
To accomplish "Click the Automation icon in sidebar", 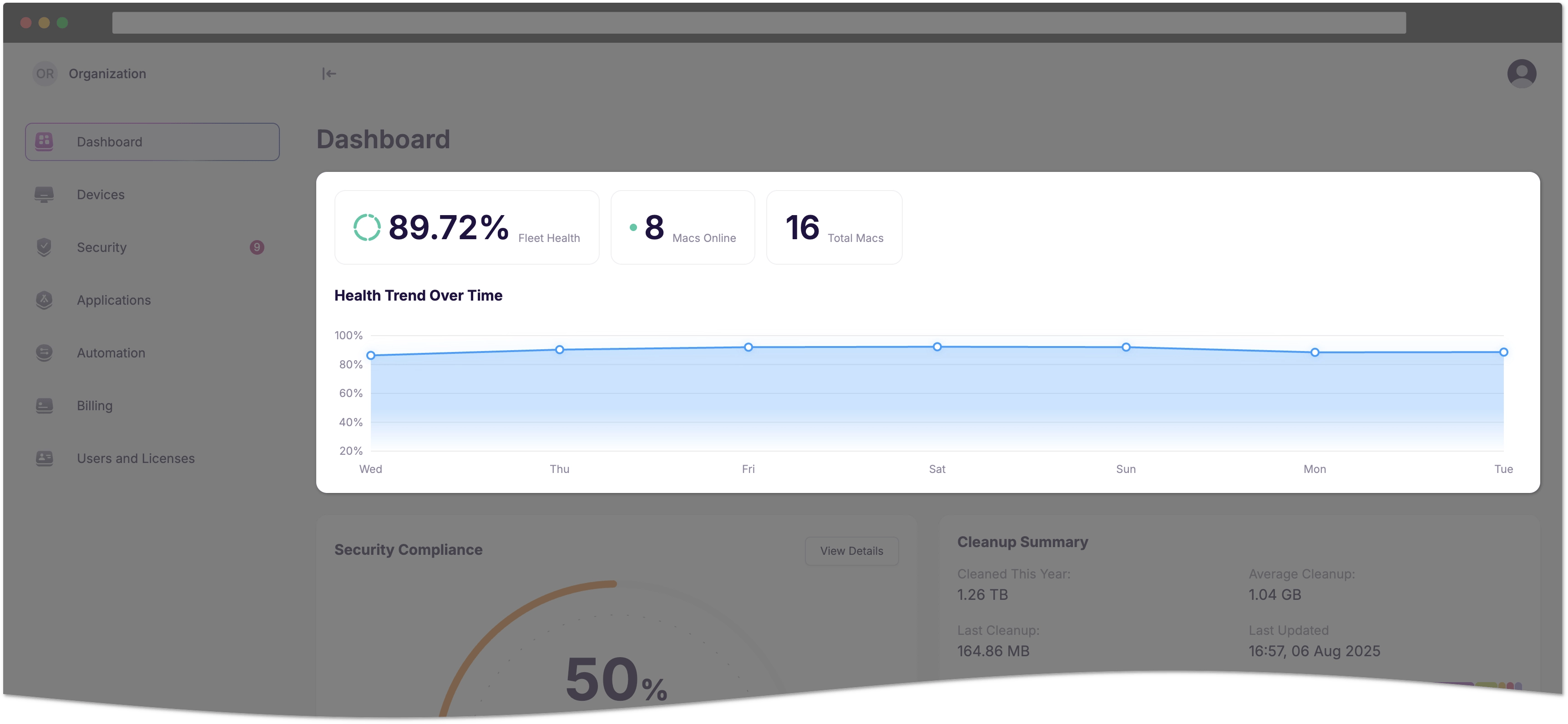I will pyautogui.click(x=44, y=353).
